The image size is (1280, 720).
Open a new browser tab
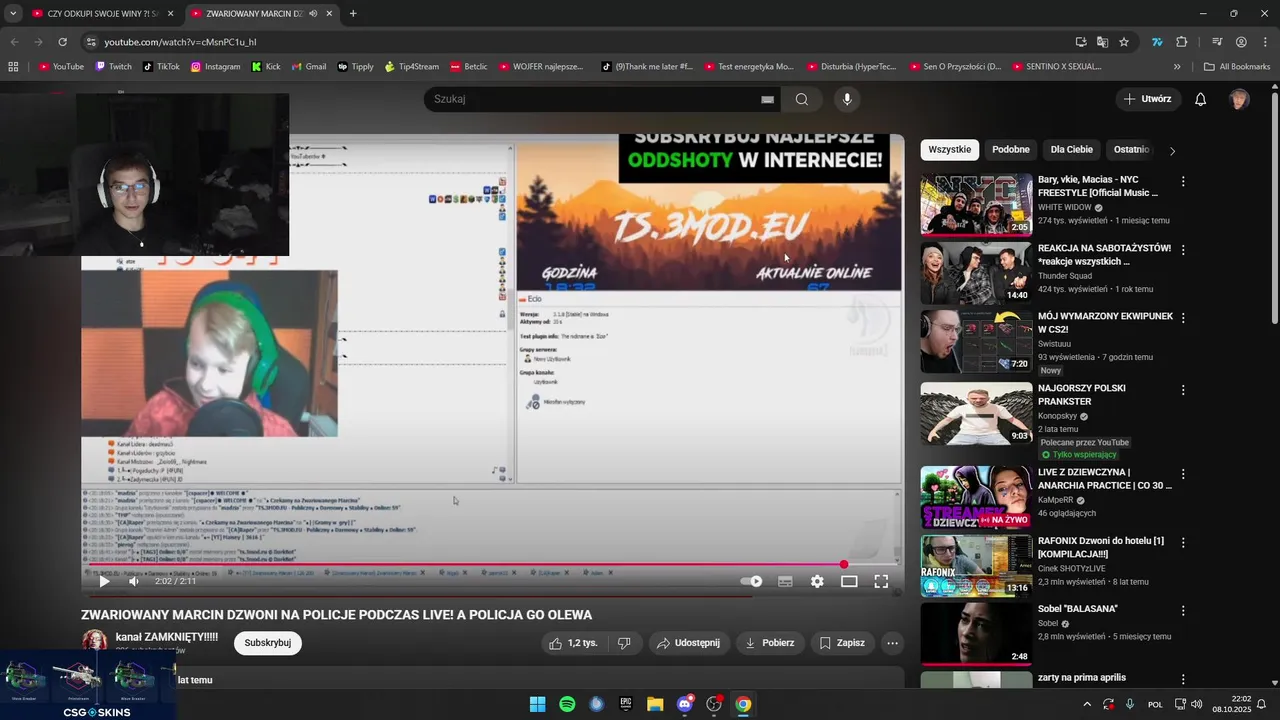click(353, 14)
